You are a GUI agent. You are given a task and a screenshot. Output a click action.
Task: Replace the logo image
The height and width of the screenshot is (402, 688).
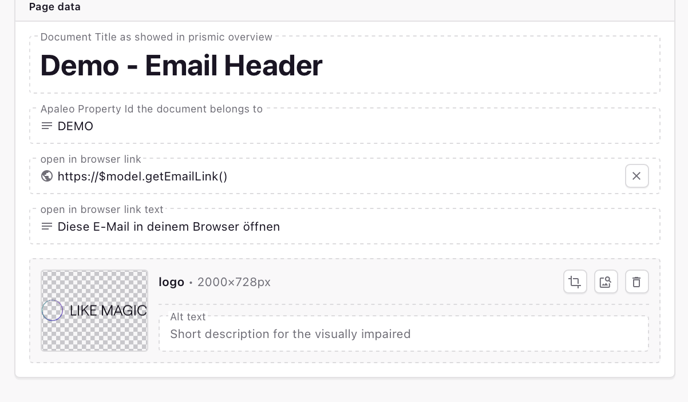coord(605,282)
